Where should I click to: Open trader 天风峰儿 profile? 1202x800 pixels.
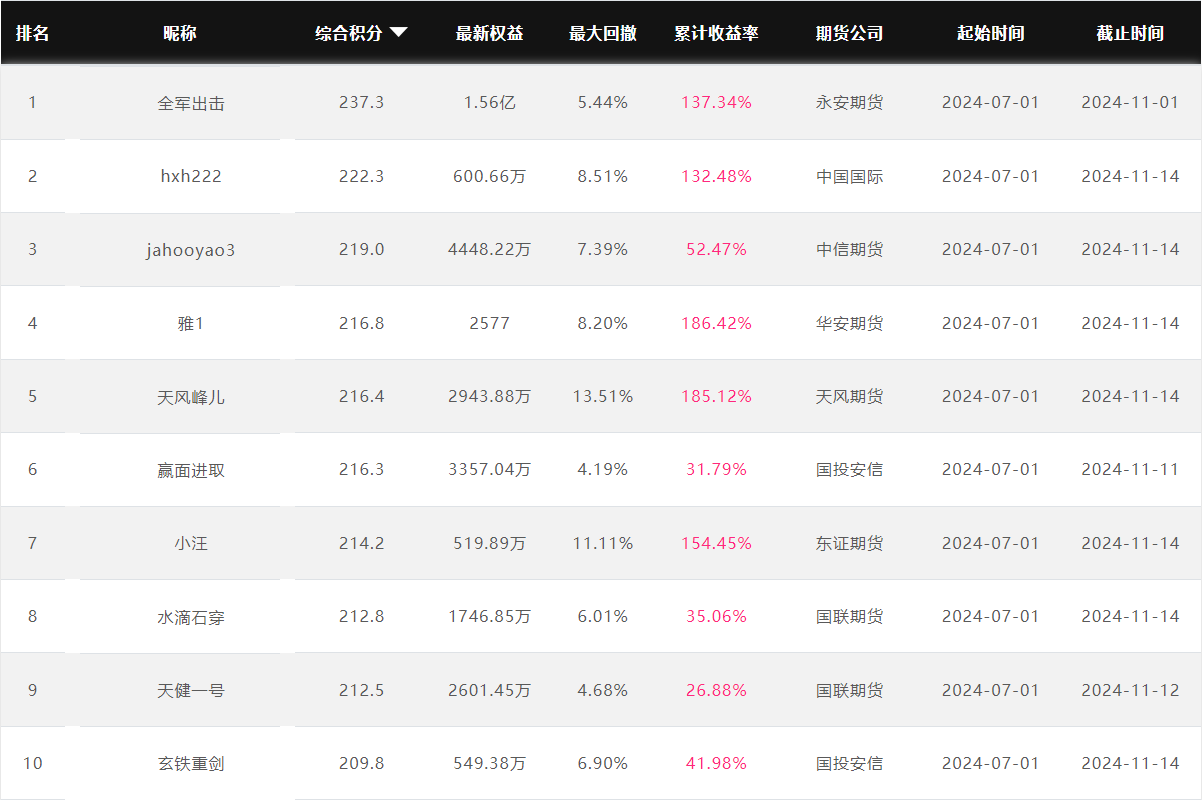[x=191, y=397]
